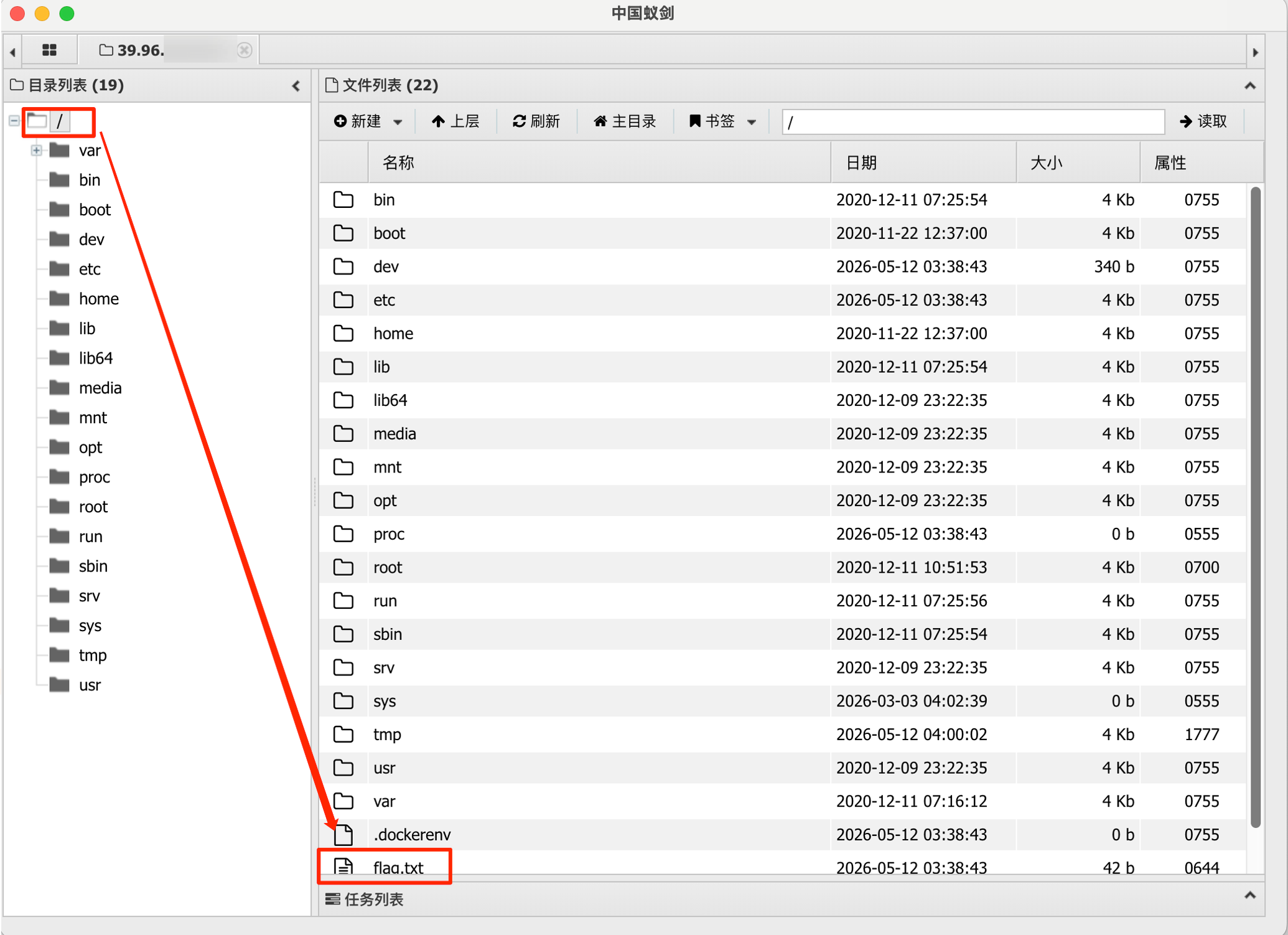Select the root row in file list
Image resolution: width=1288 pixels, height=935 pixels.
point(783,568)
